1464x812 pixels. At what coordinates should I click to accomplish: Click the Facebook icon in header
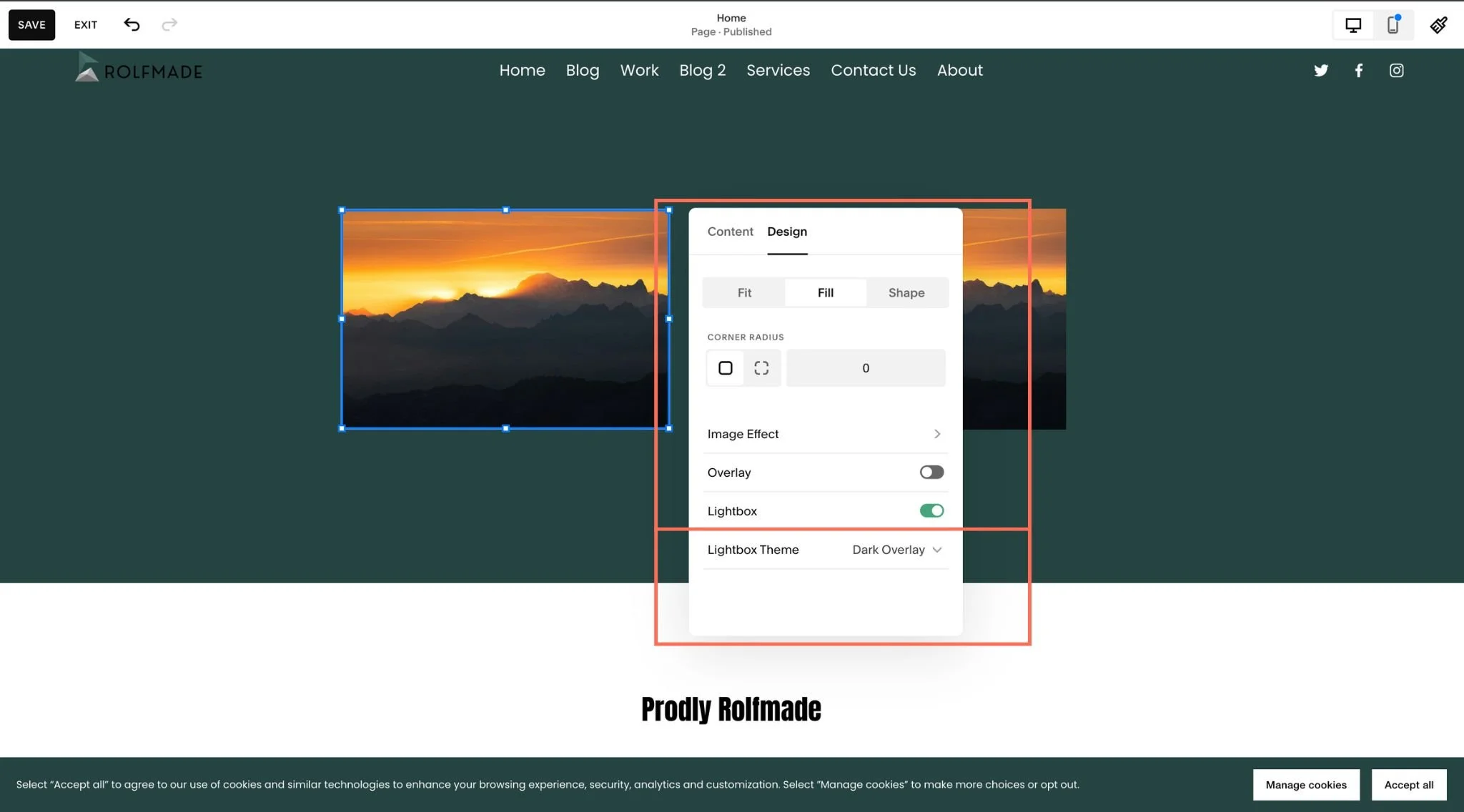pos(1359,70)
